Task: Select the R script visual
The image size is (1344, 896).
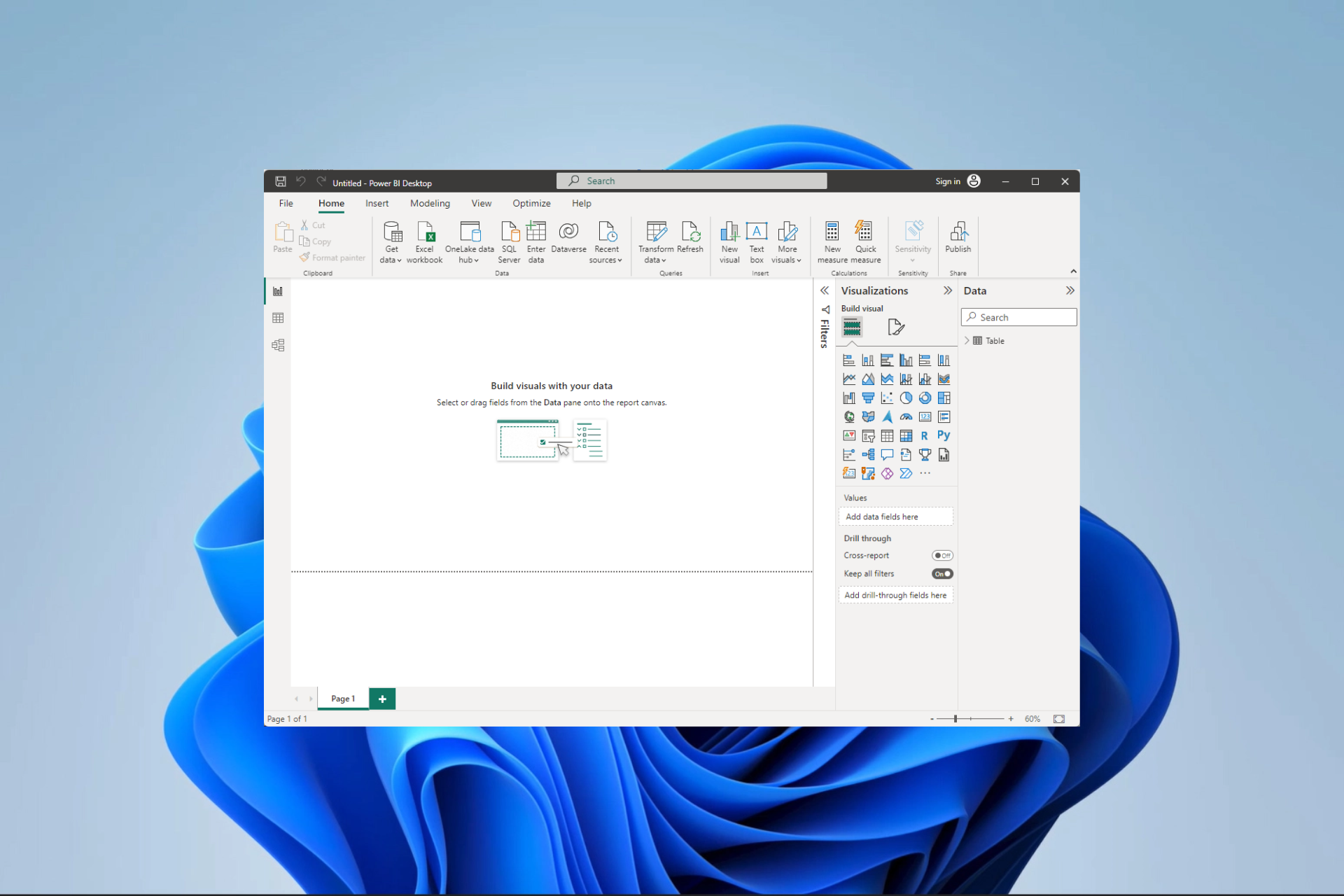Action: tap(925, 436)
